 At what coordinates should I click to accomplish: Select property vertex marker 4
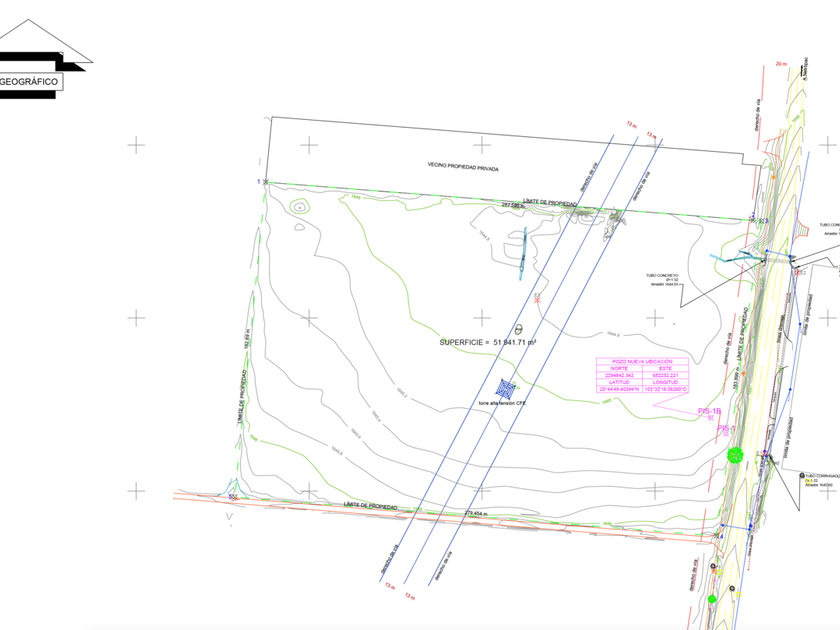point(719,536)
